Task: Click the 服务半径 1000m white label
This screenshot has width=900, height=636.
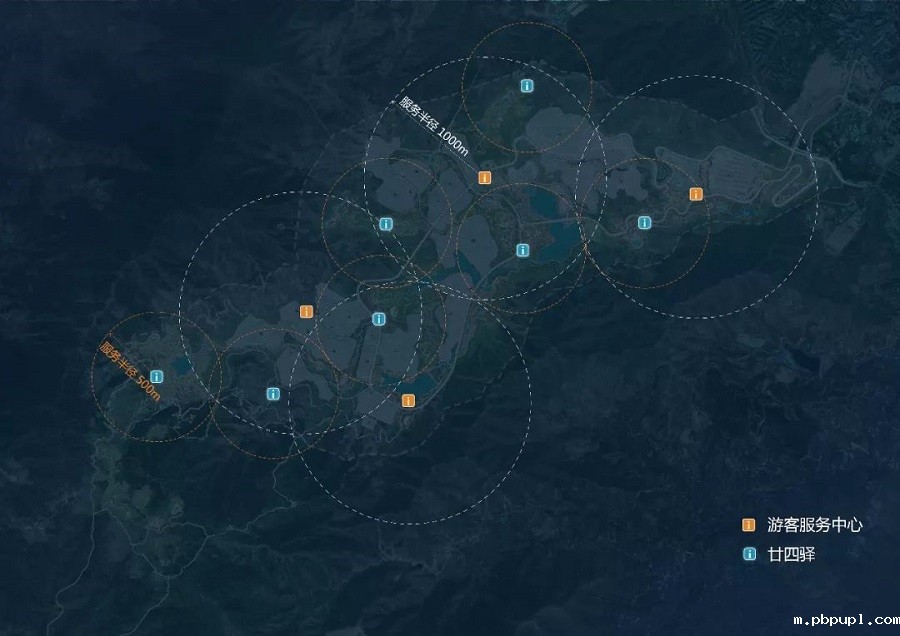Action: coord(434,126)
